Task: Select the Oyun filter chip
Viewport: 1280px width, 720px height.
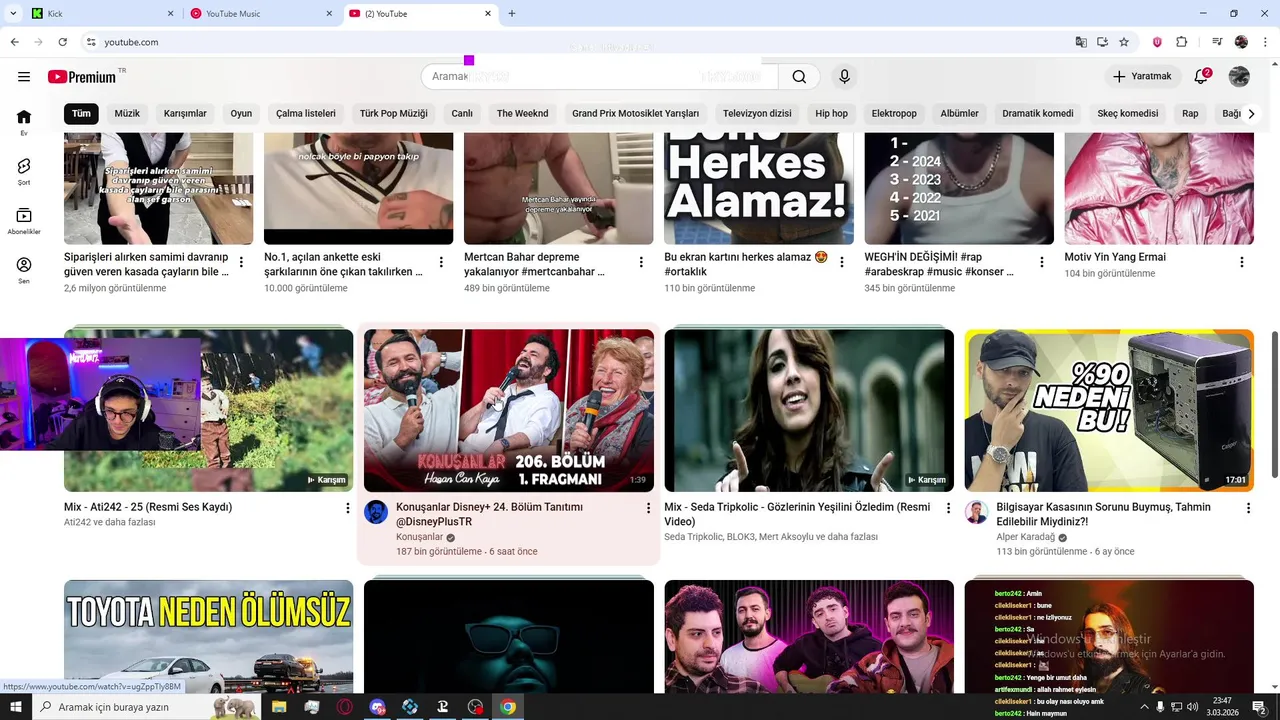Action: click(x=241, y=113)
